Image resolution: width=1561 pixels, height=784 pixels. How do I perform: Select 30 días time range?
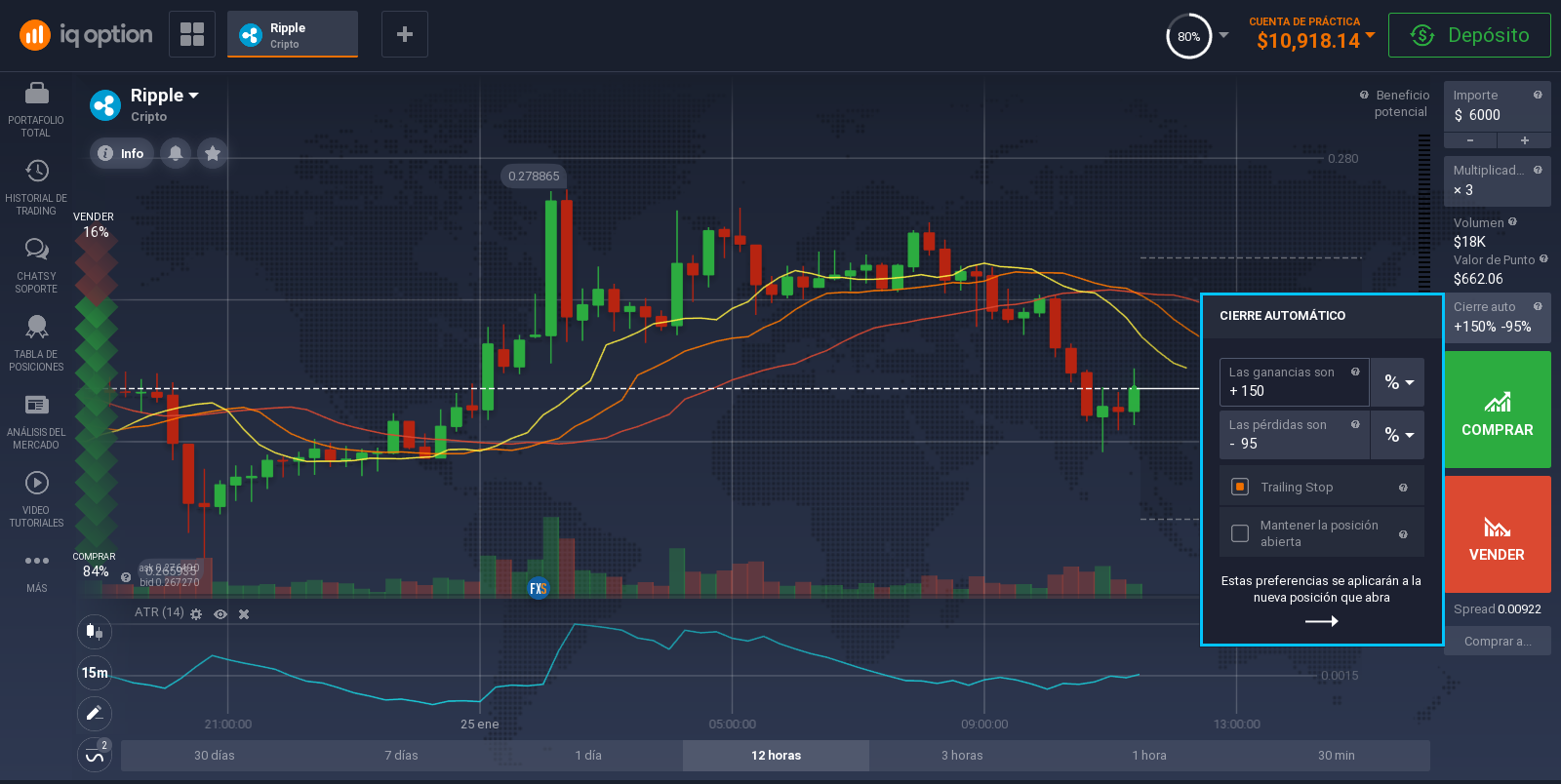click(215, 755)
